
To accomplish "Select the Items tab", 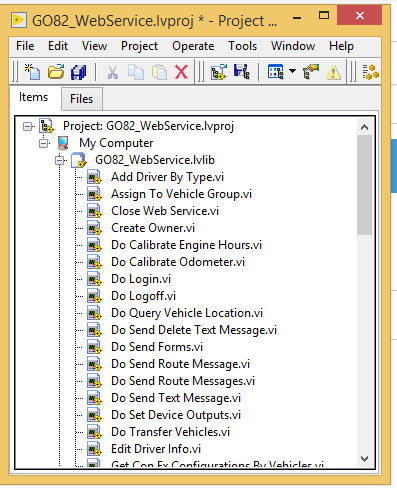I will click(33, 97).
